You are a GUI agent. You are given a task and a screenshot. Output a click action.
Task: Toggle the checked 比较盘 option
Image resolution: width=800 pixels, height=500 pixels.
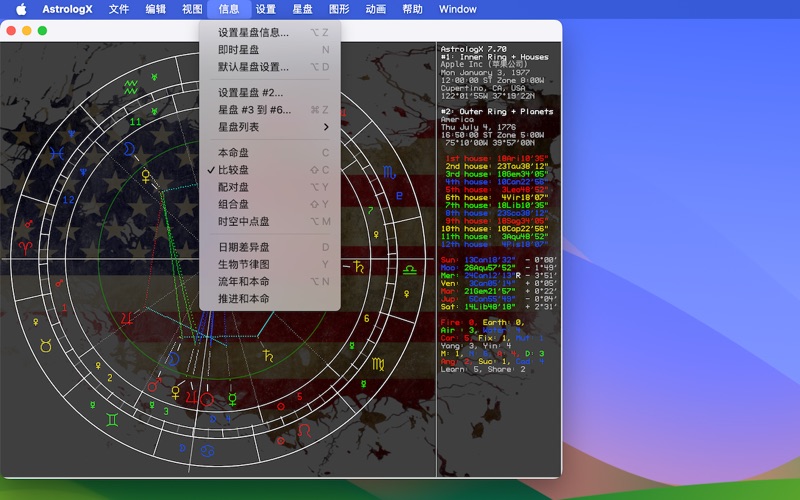270,170
